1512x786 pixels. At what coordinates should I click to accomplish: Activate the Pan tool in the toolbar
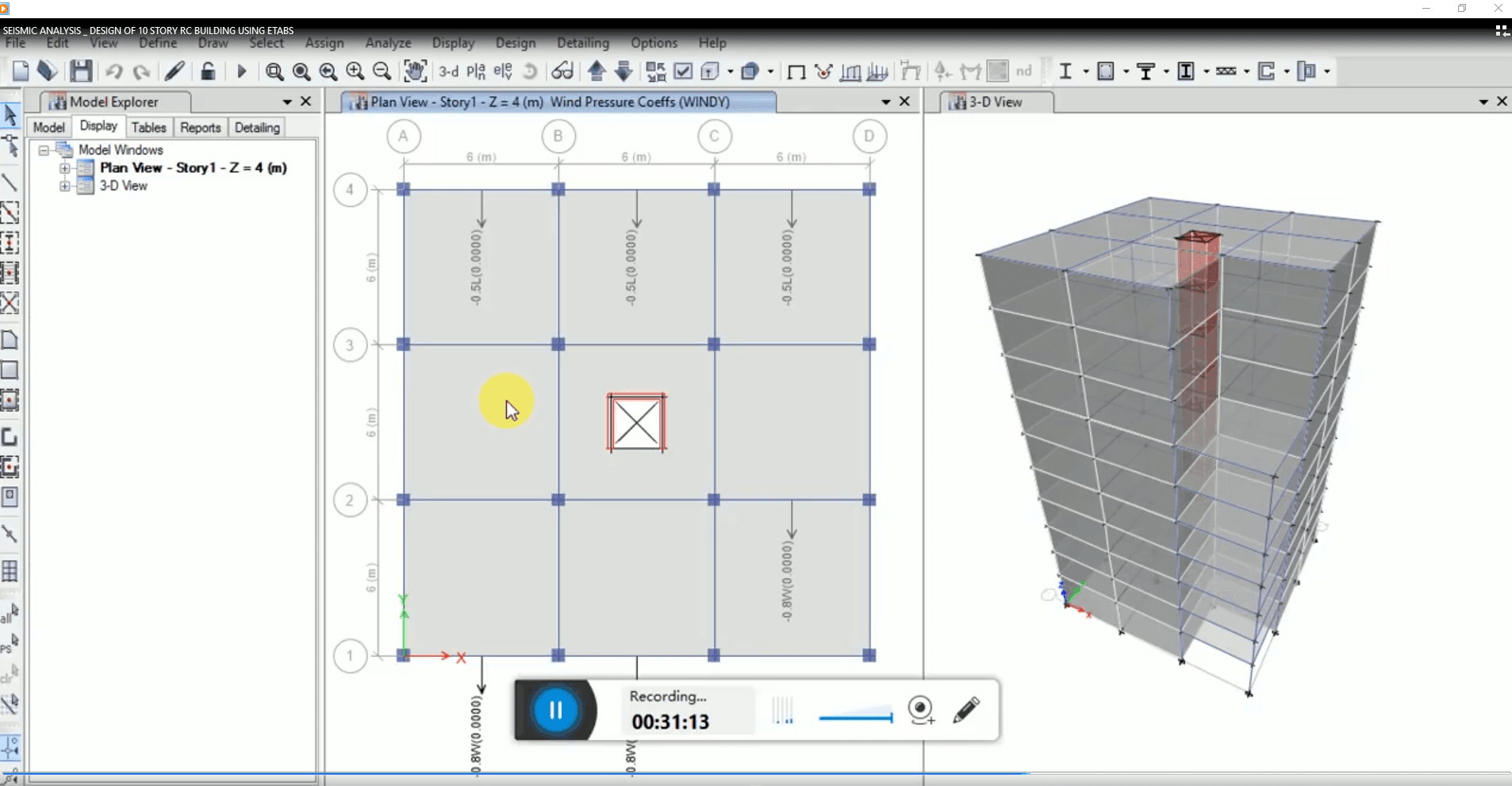415,71
